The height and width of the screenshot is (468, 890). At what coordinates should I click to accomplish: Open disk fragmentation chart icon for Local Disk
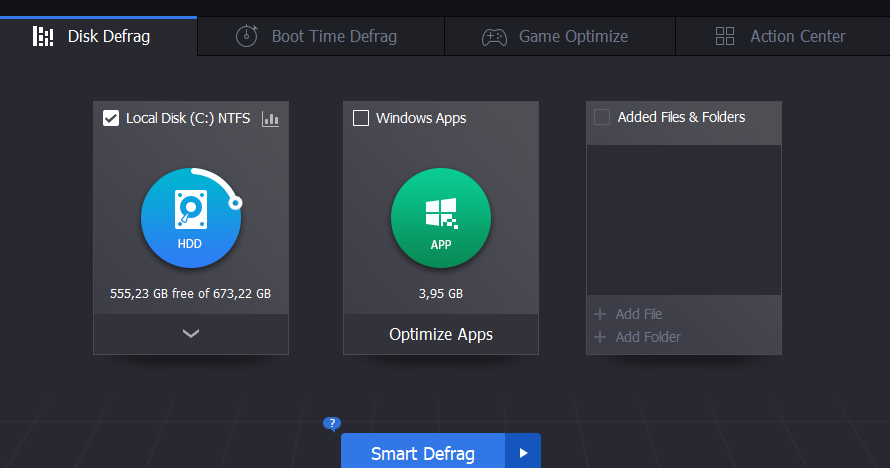[x=270, y=119]
